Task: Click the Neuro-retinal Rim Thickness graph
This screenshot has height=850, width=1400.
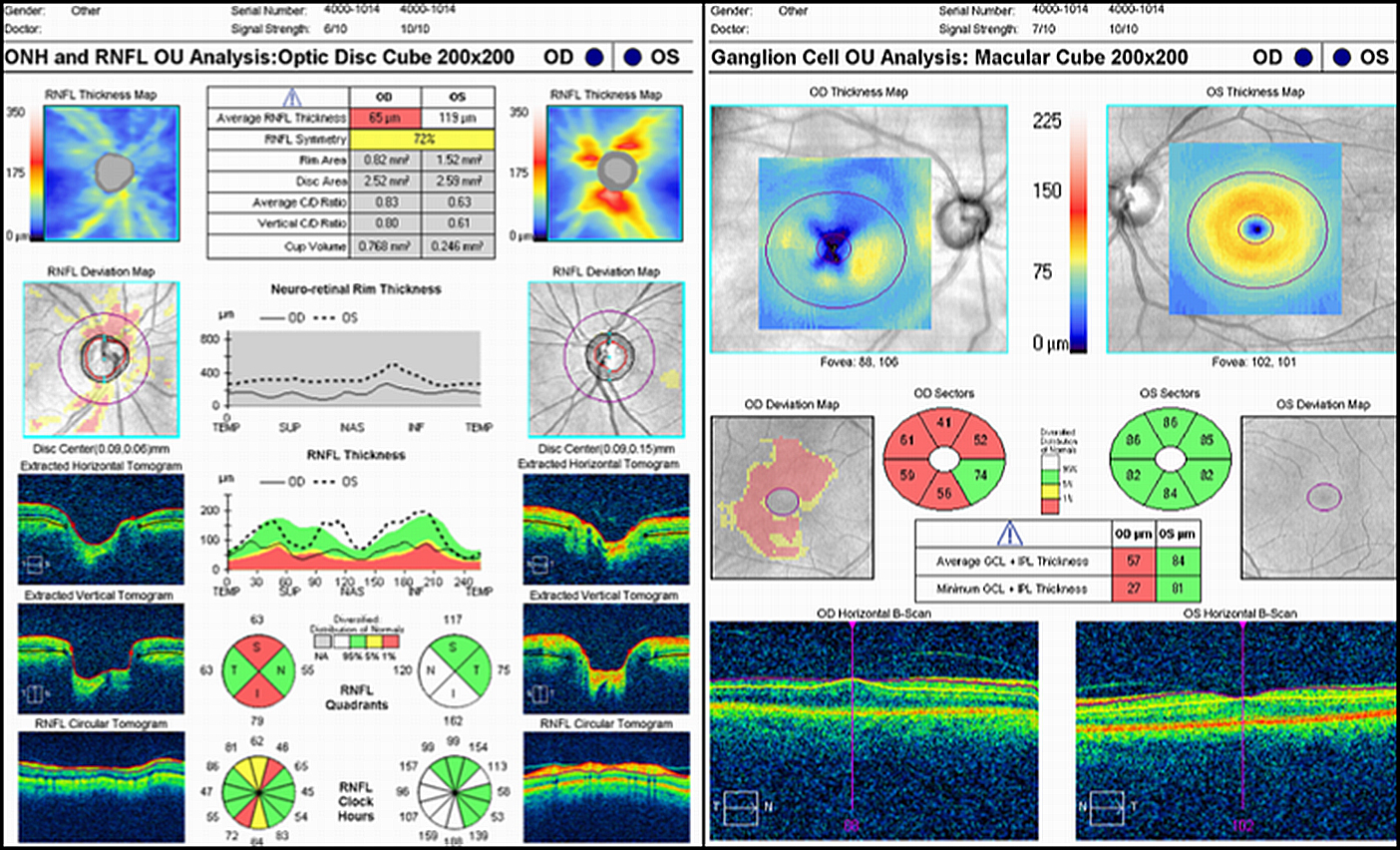Action: [355, 369]
